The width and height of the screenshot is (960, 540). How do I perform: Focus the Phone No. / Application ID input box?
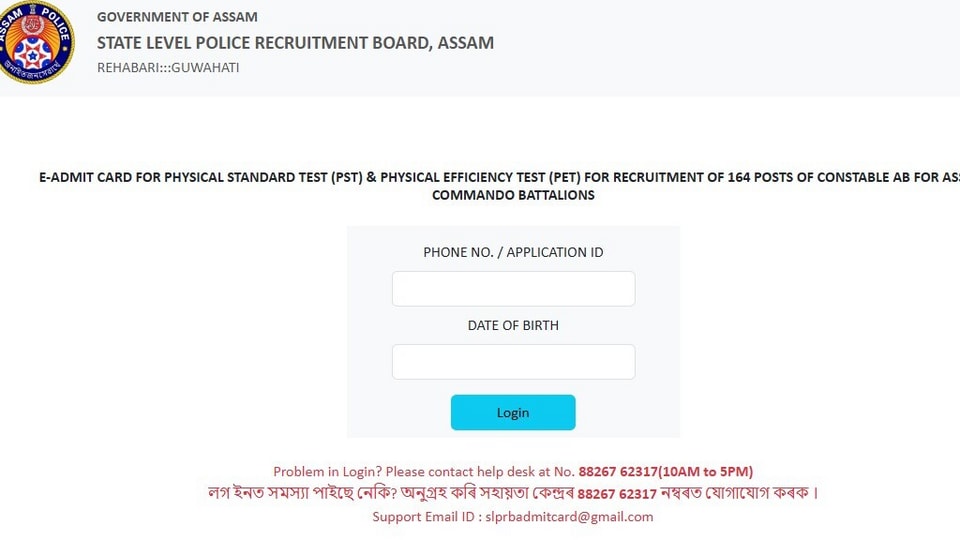(x=513, y=289)
